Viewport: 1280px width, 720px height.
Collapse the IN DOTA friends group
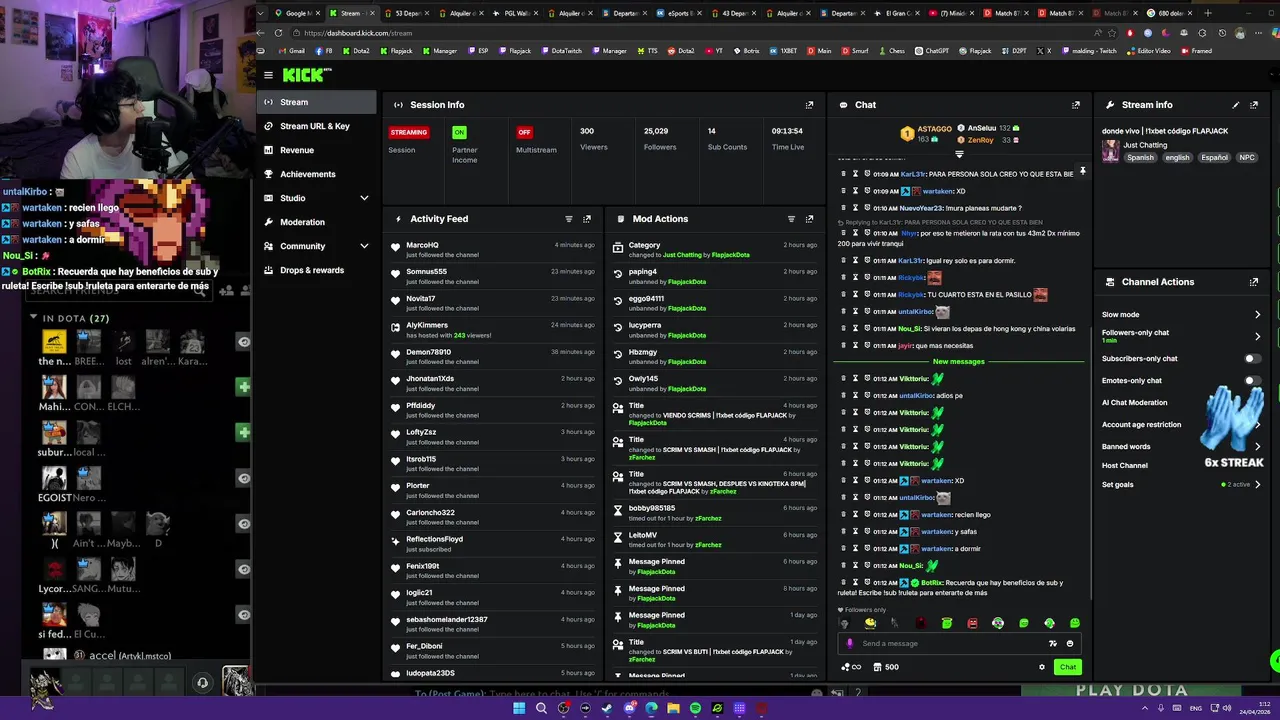coord(33,318)
